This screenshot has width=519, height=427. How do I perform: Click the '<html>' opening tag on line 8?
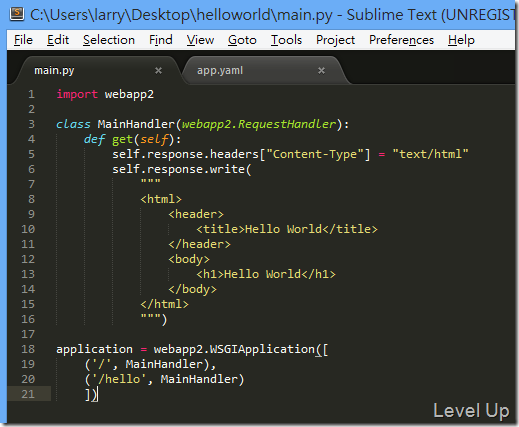tap(161, 199)
